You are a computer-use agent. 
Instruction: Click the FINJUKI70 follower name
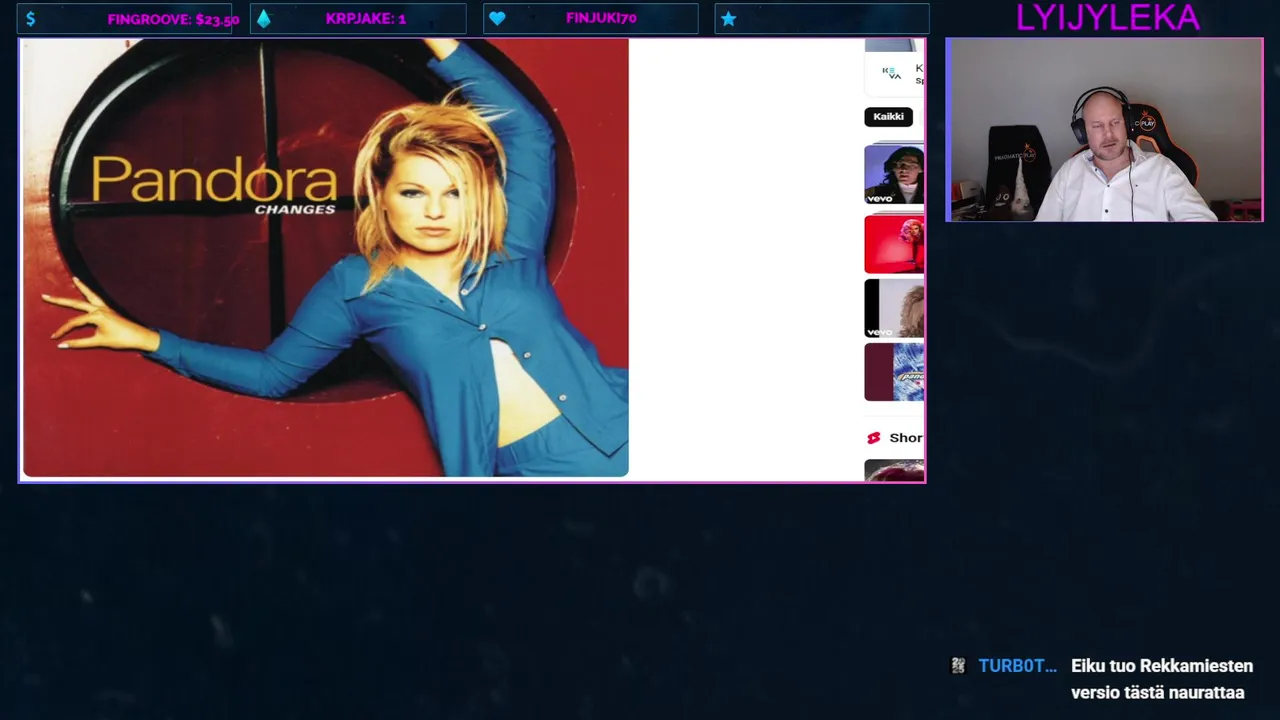[601, 18]
